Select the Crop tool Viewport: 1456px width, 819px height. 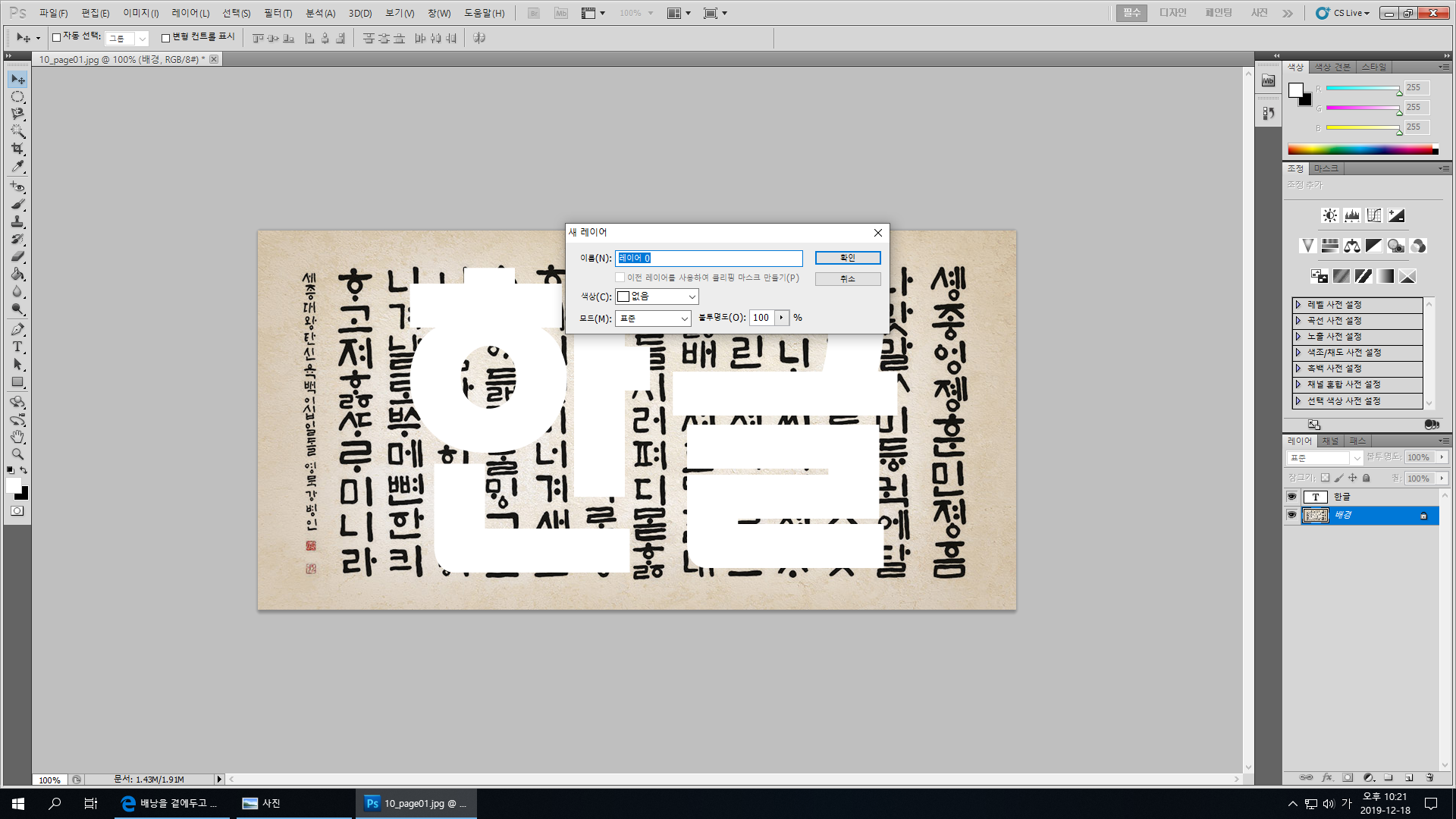[x=17, y=149]
